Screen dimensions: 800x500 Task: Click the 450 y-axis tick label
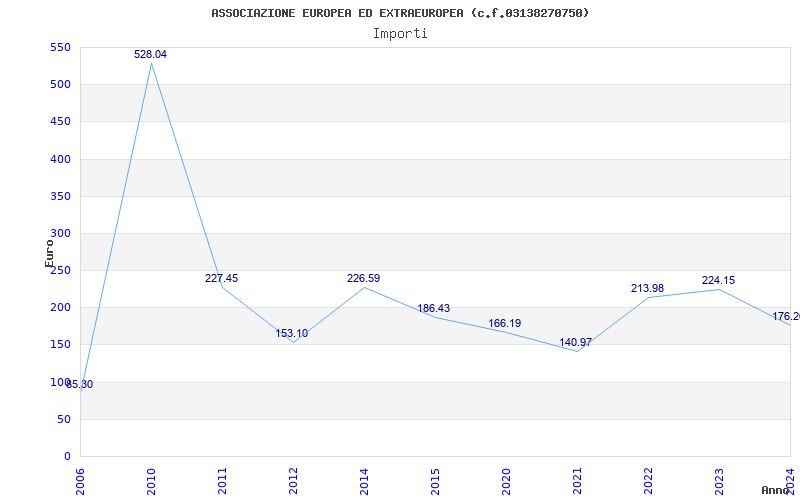pos(60,122)
